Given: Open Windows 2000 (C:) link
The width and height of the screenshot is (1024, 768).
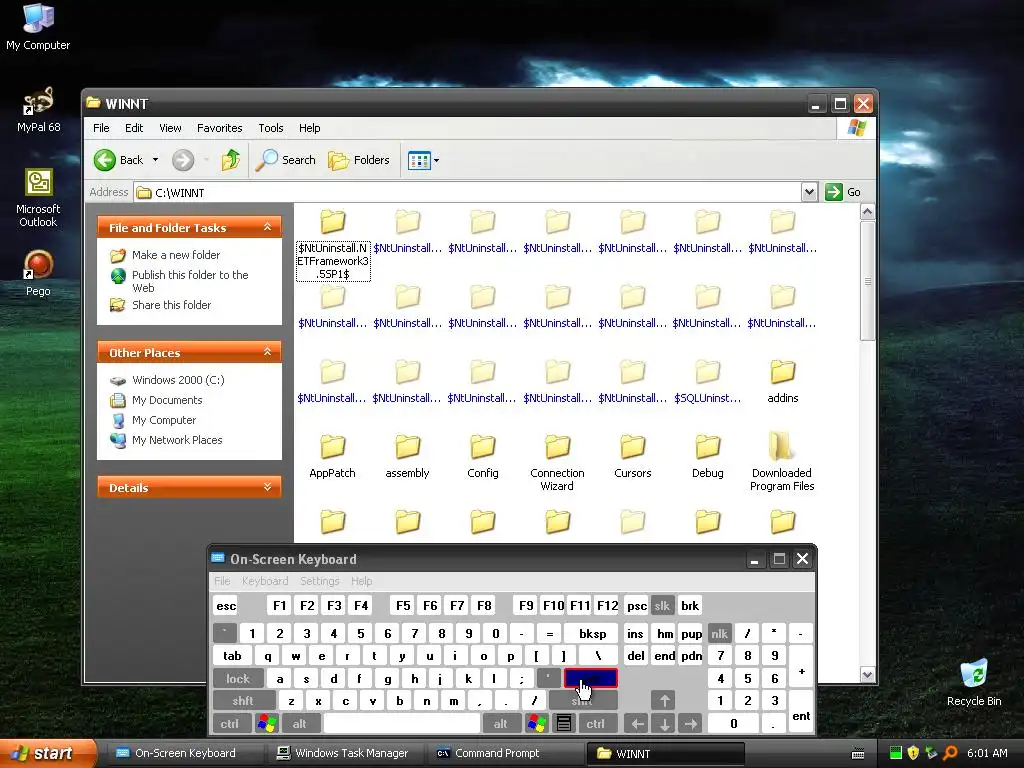Looking at the screenshot, I should [178, 380].
